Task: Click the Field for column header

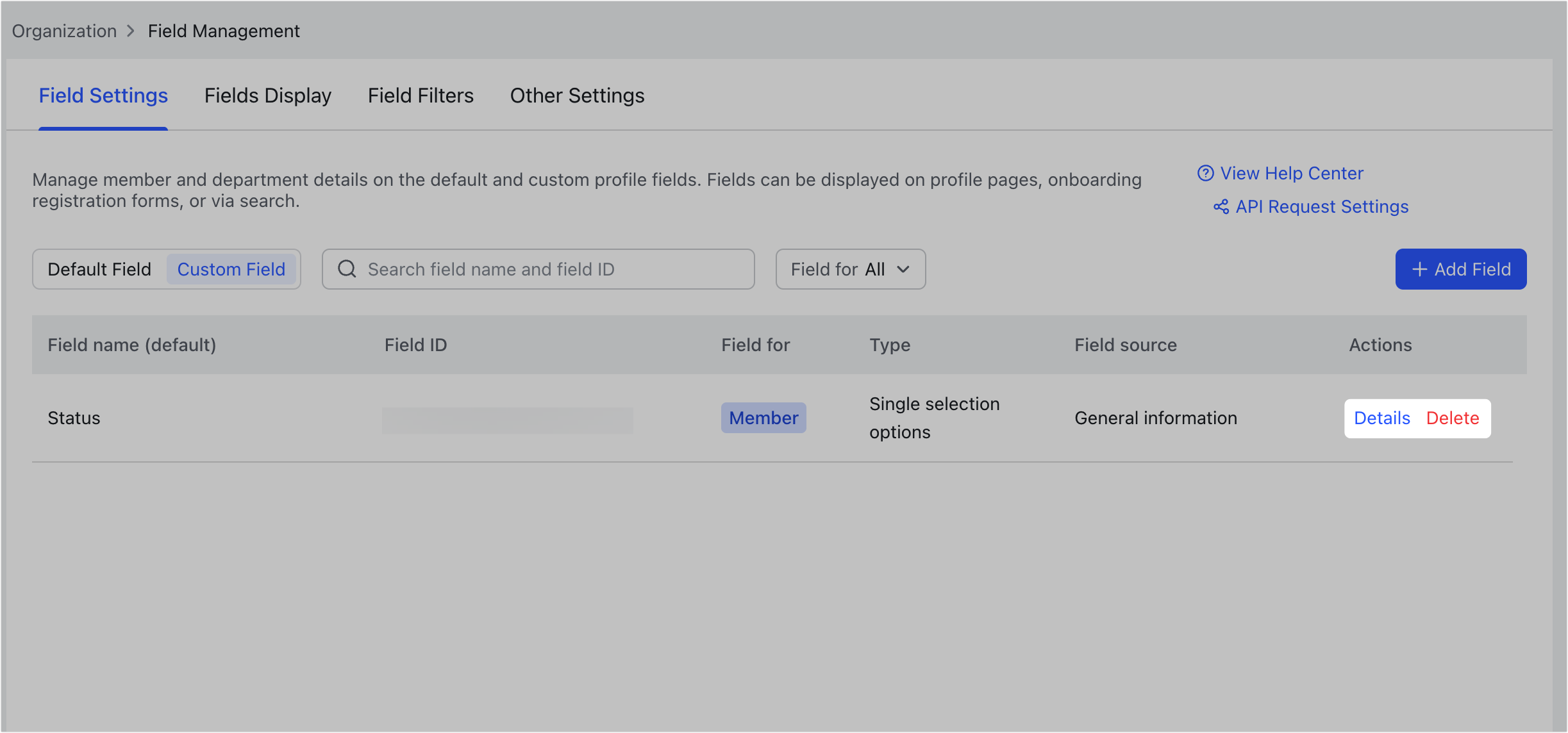Action: (755, 345)
